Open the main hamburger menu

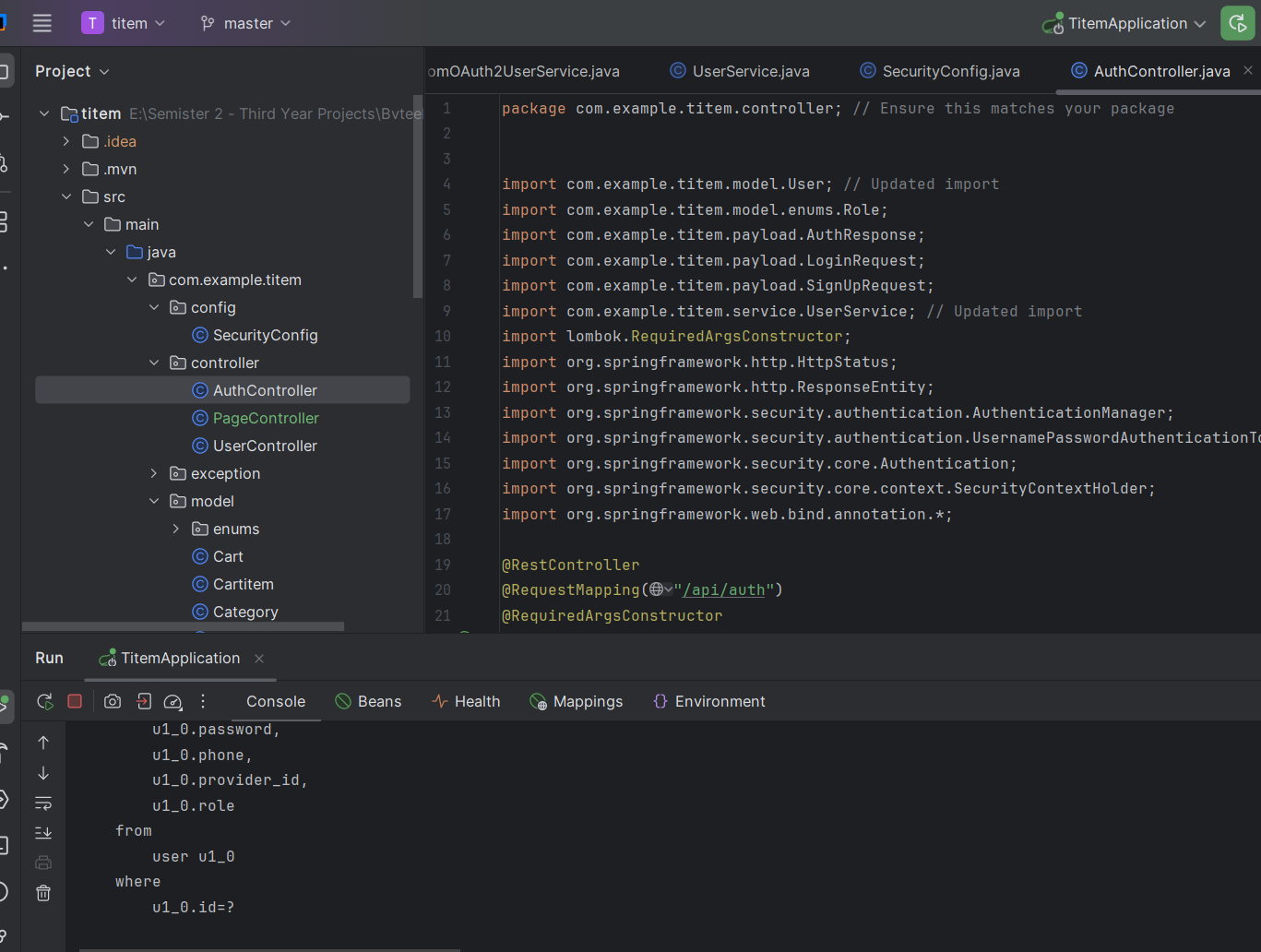[x=42, y=23]
